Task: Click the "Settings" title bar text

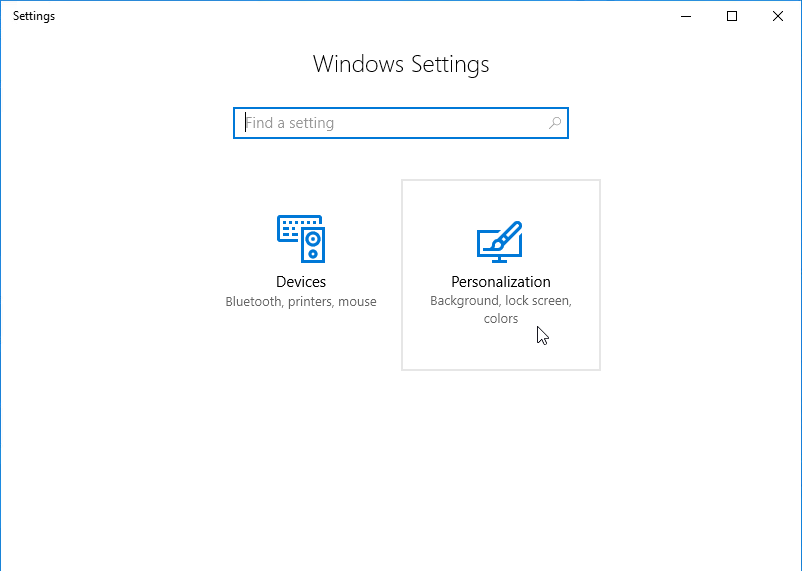Action: (34, 16)
